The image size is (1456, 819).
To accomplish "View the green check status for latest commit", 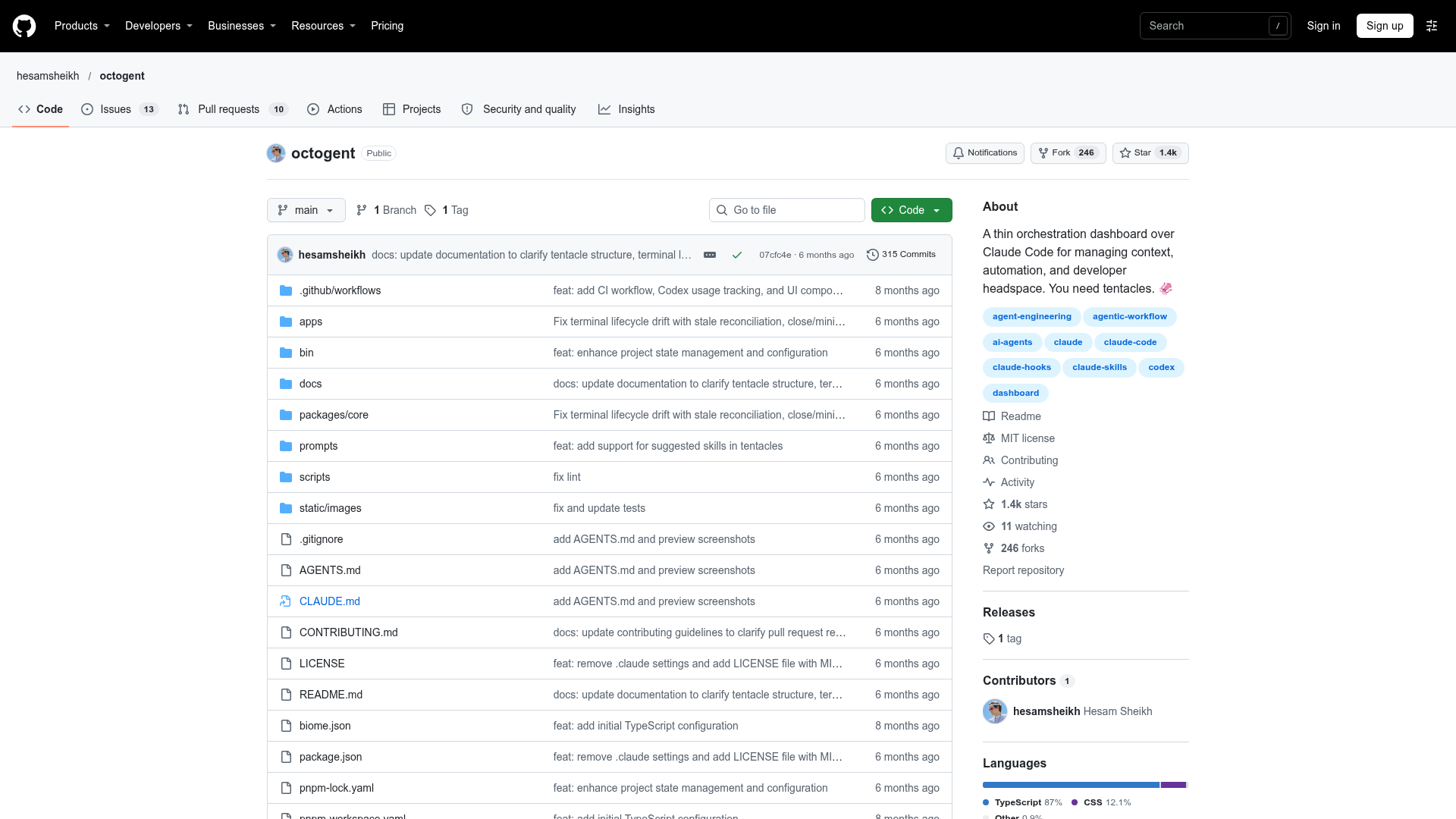I will 736,255.
